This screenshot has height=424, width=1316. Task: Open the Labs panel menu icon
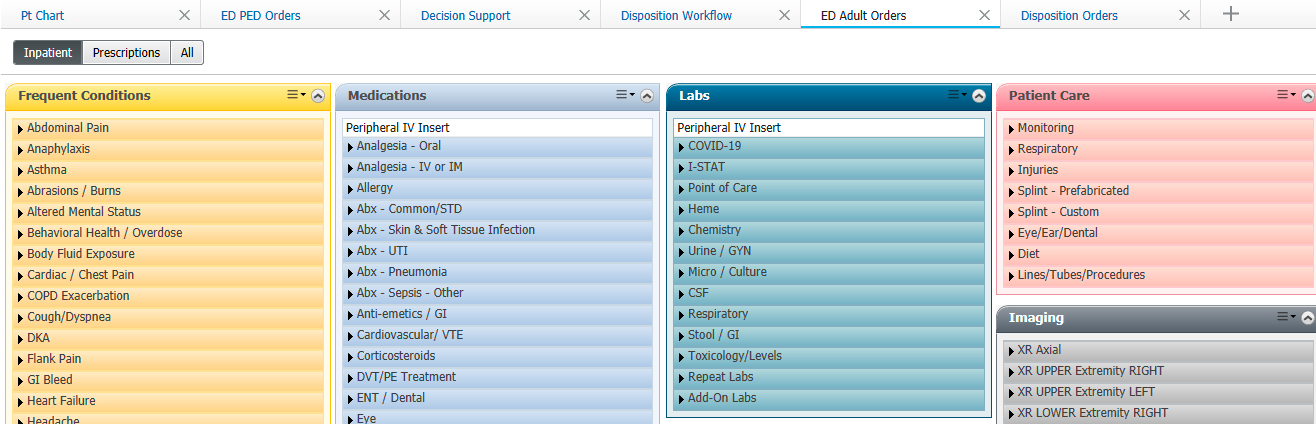pos(957,95)
